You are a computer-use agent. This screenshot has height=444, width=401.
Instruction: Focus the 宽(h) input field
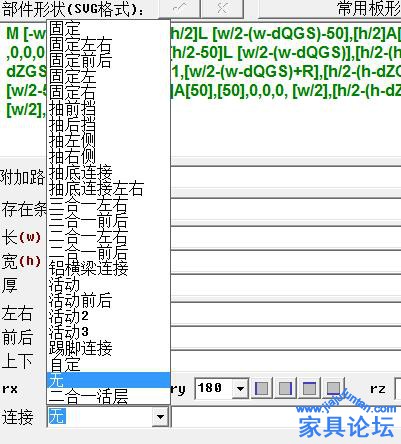tap(286, 261)
